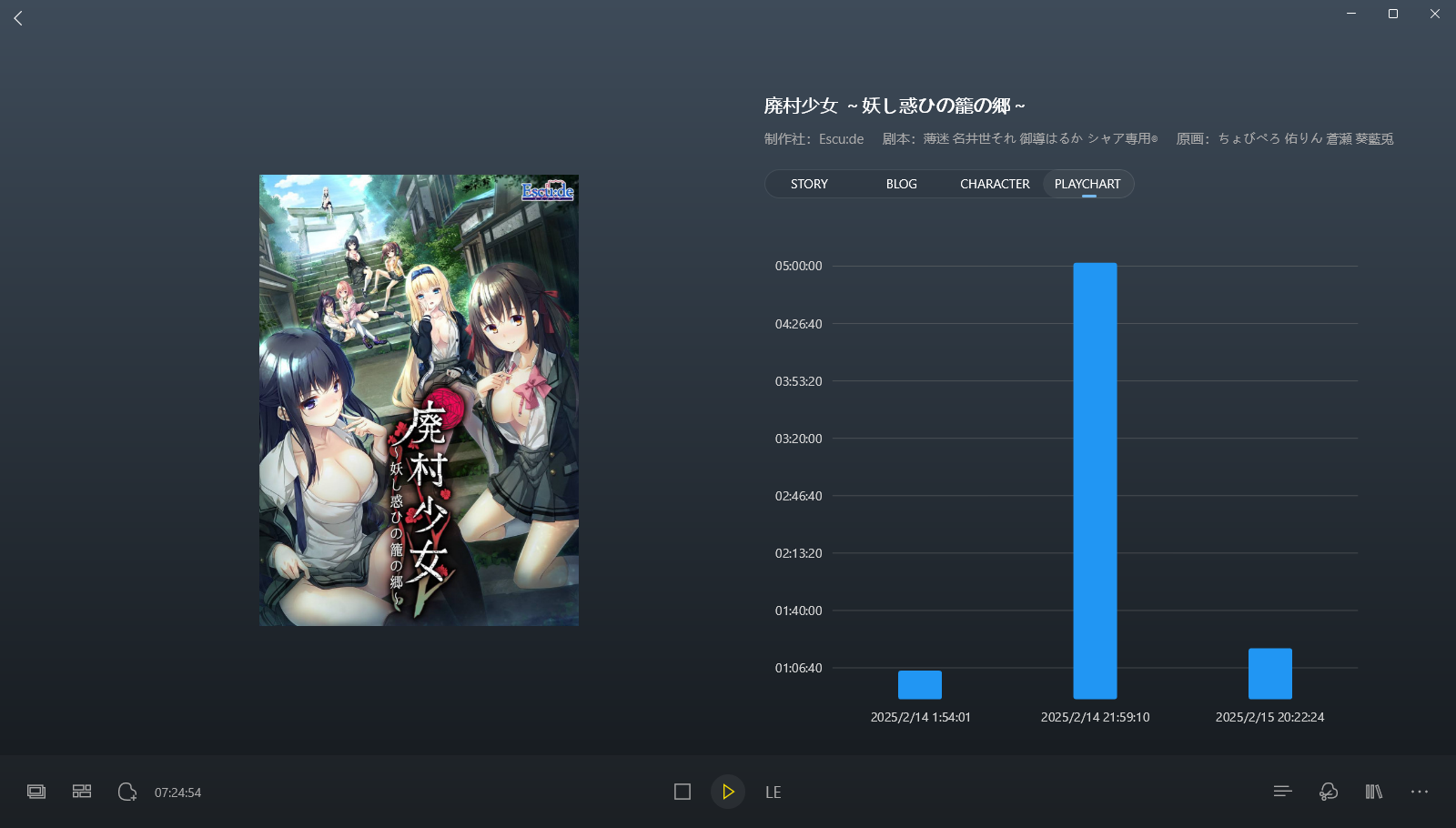Click the original artists credit 原画
The height and width of the screenshot is (828, 1456).
point(1285,139)
